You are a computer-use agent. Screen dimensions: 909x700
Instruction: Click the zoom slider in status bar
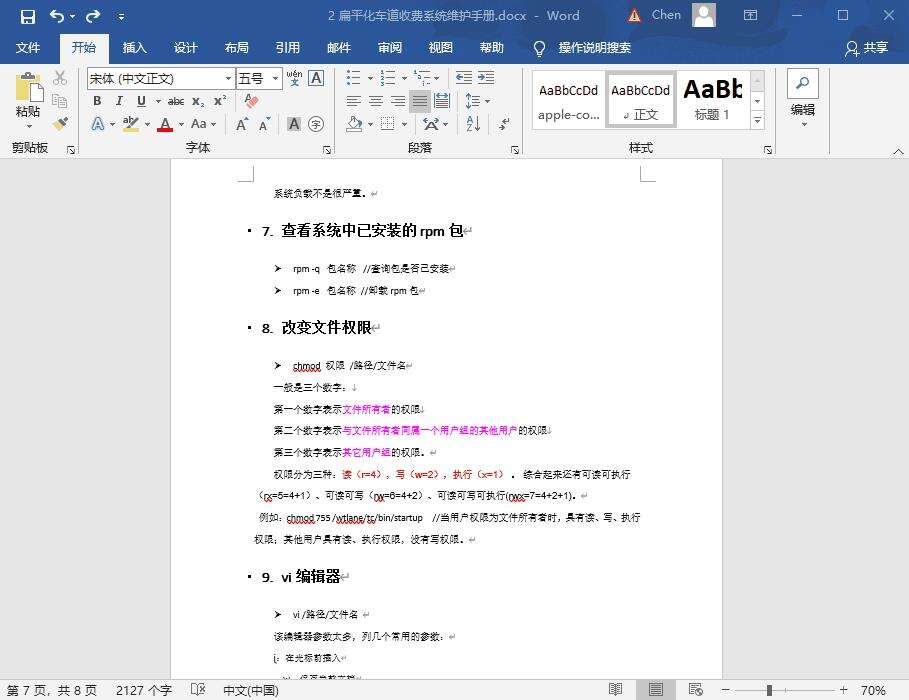(768, 690)
